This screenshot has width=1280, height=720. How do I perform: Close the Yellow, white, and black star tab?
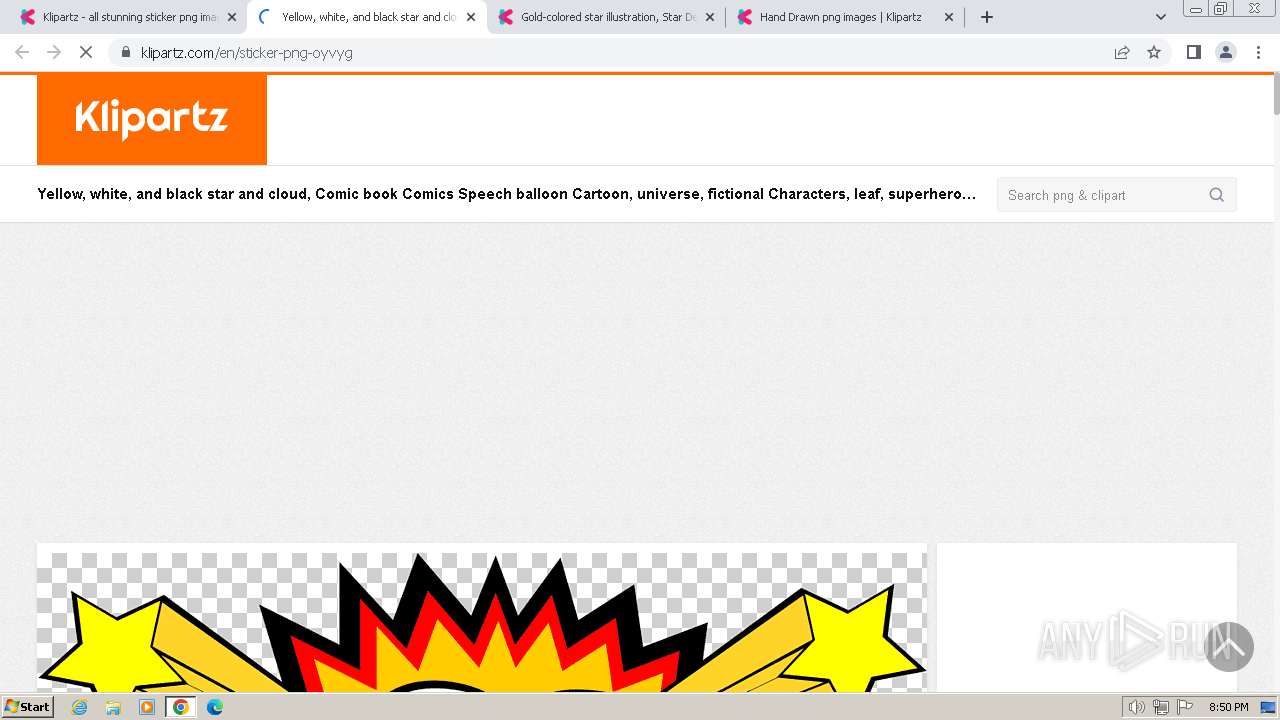point(471,17)
